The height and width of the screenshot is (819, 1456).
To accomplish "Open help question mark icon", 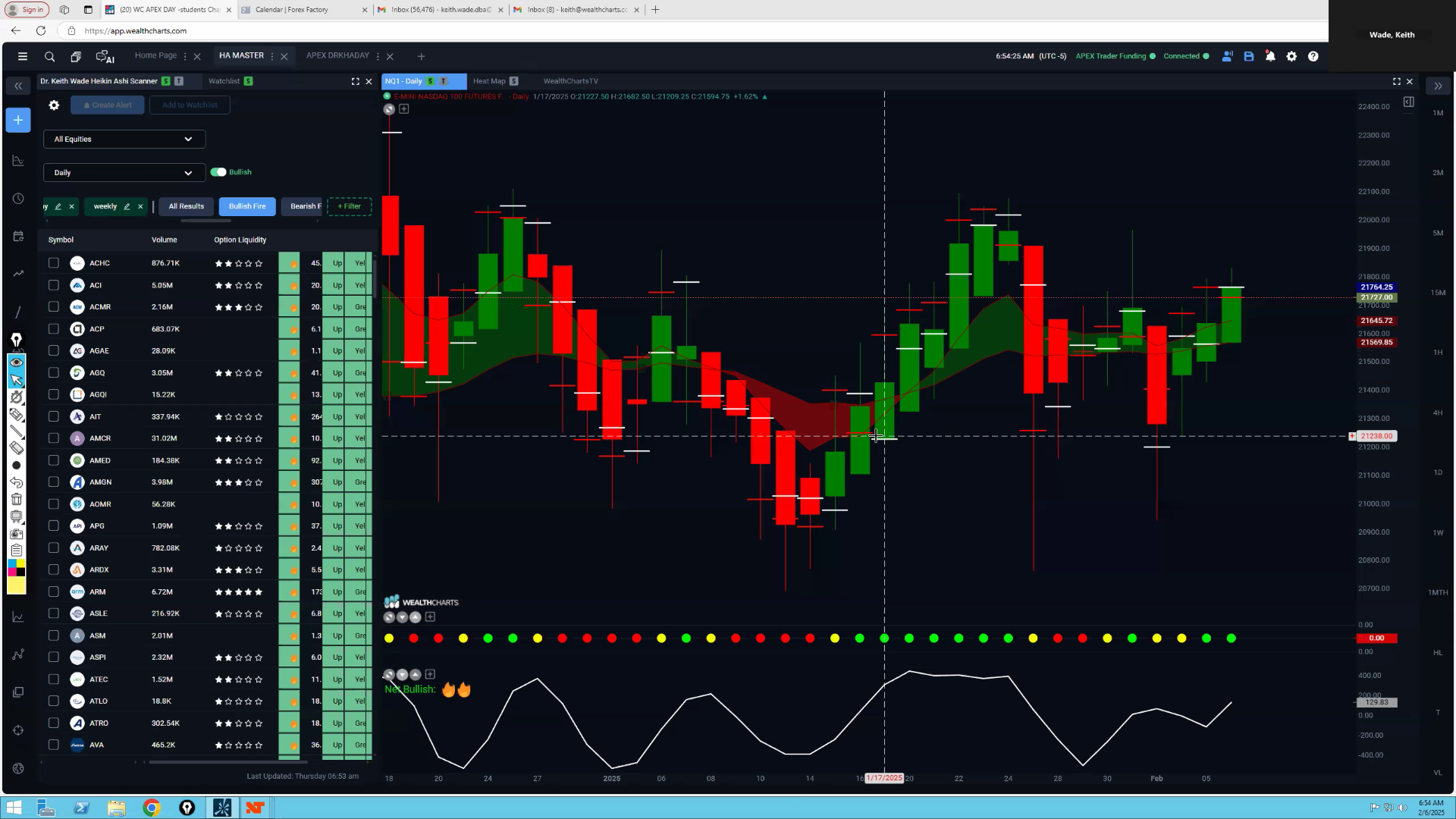I will [x=1313, y=56].
